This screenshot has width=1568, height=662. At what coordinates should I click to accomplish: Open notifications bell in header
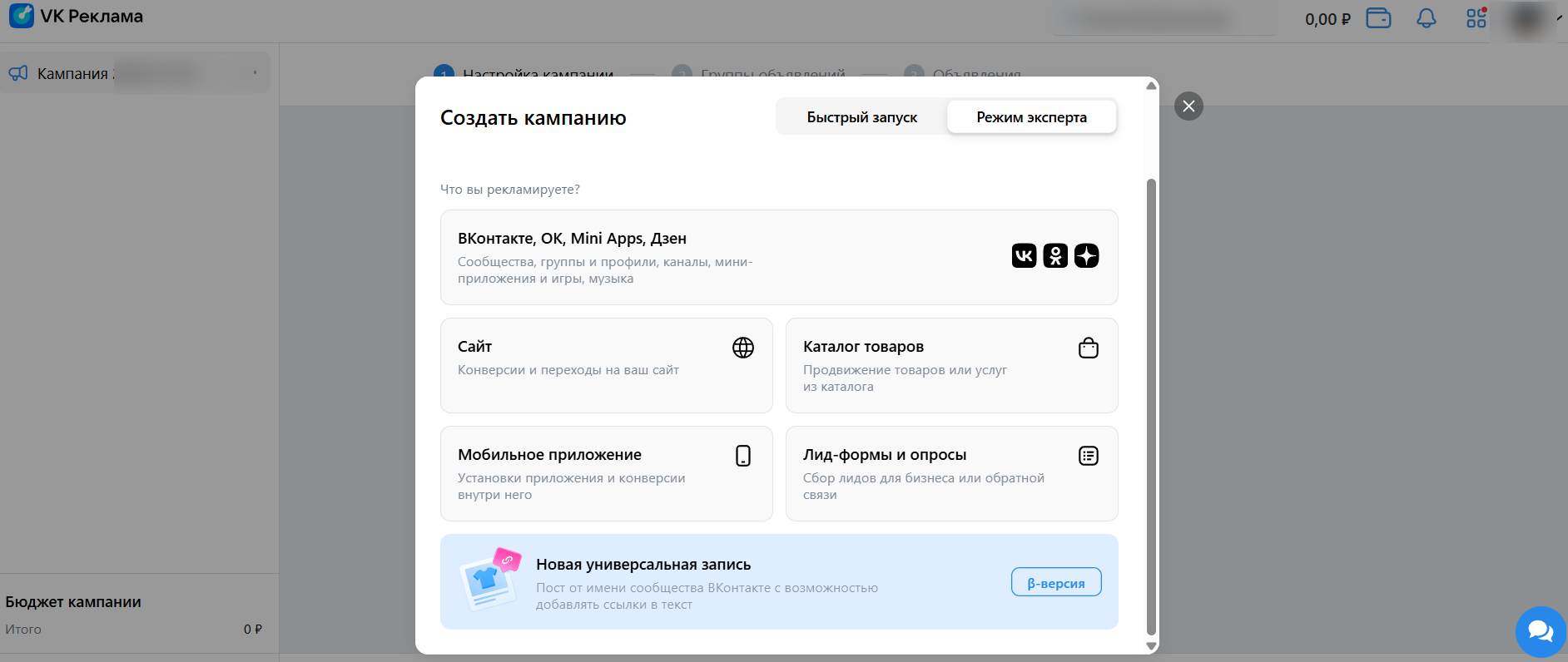click(x=1426, y=18)
